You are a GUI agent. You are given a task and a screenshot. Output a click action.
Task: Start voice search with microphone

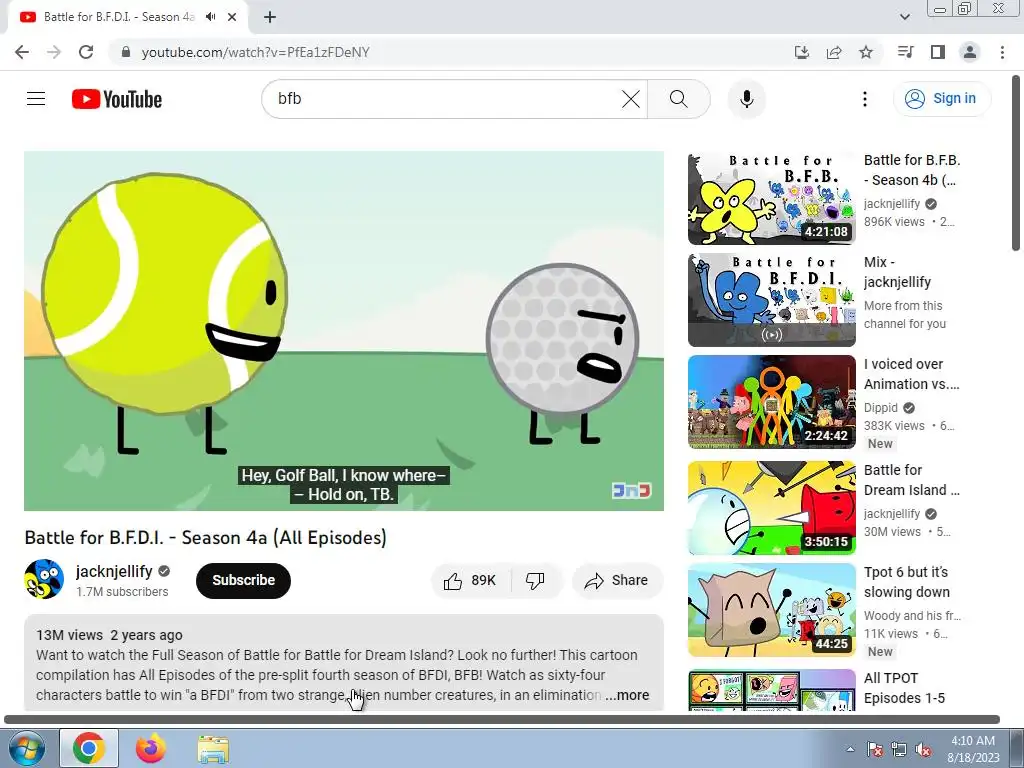tap(746, 99)
